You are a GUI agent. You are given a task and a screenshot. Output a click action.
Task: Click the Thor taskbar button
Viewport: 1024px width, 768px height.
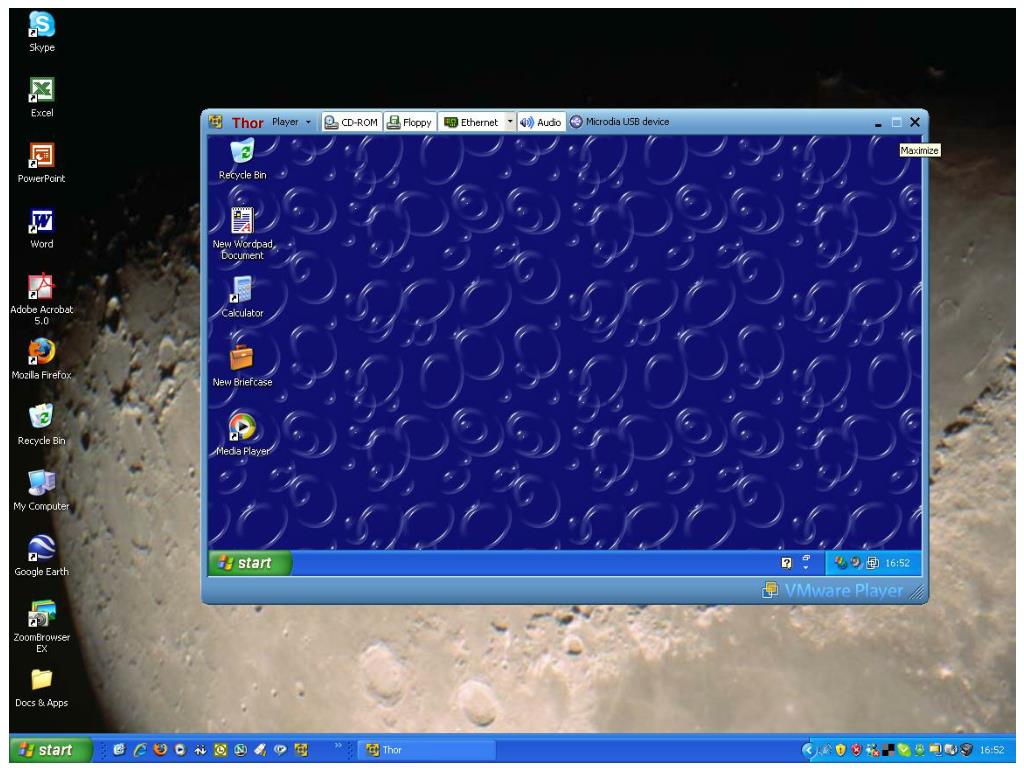(x=426, y=750)
